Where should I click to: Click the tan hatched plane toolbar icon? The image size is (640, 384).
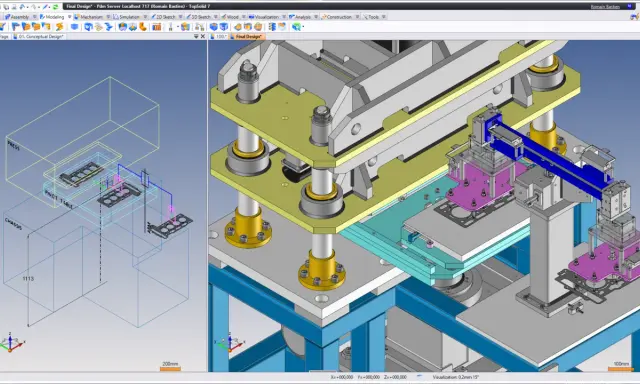click(x=98, y=27)
